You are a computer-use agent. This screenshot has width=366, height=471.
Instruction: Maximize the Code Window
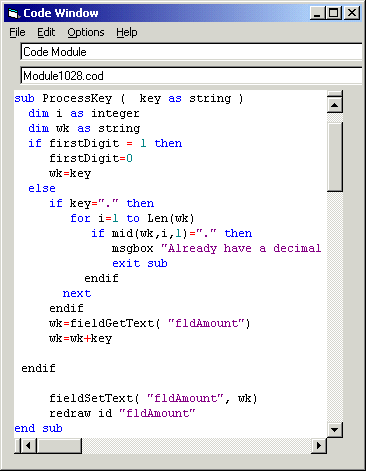(x=333, y=13)
